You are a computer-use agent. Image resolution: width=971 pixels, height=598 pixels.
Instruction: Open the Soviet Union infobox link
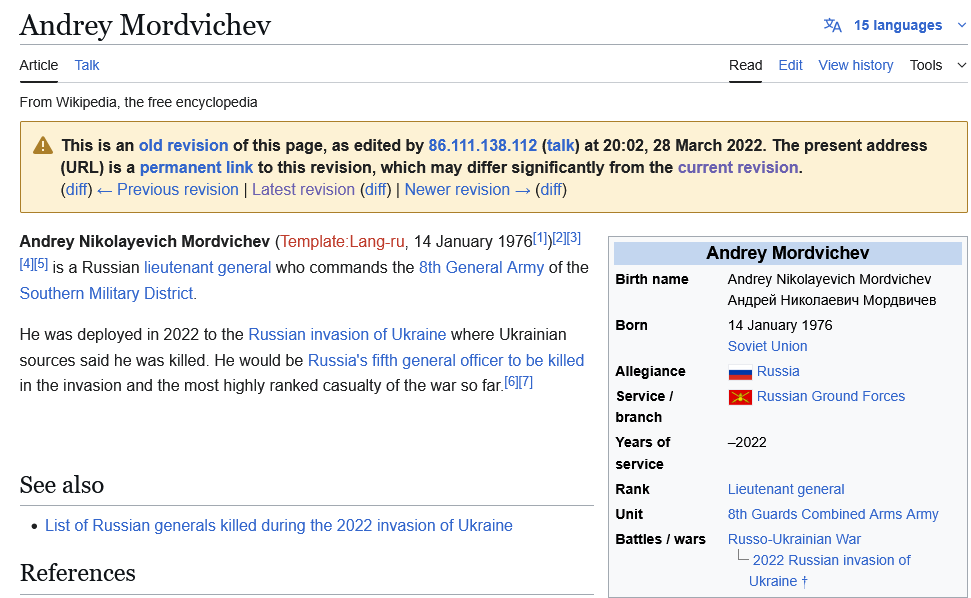[x=767, y=346]
